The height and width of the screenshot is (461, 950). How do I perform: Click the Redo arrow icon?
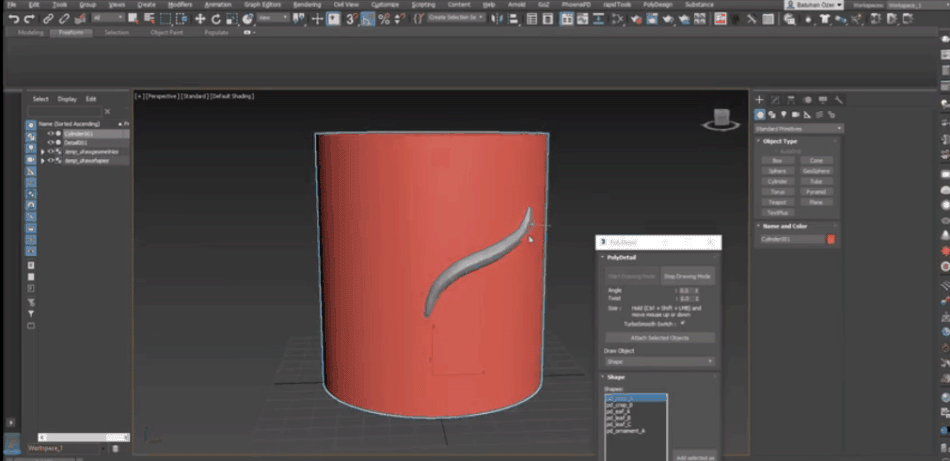tap(30, 19)
